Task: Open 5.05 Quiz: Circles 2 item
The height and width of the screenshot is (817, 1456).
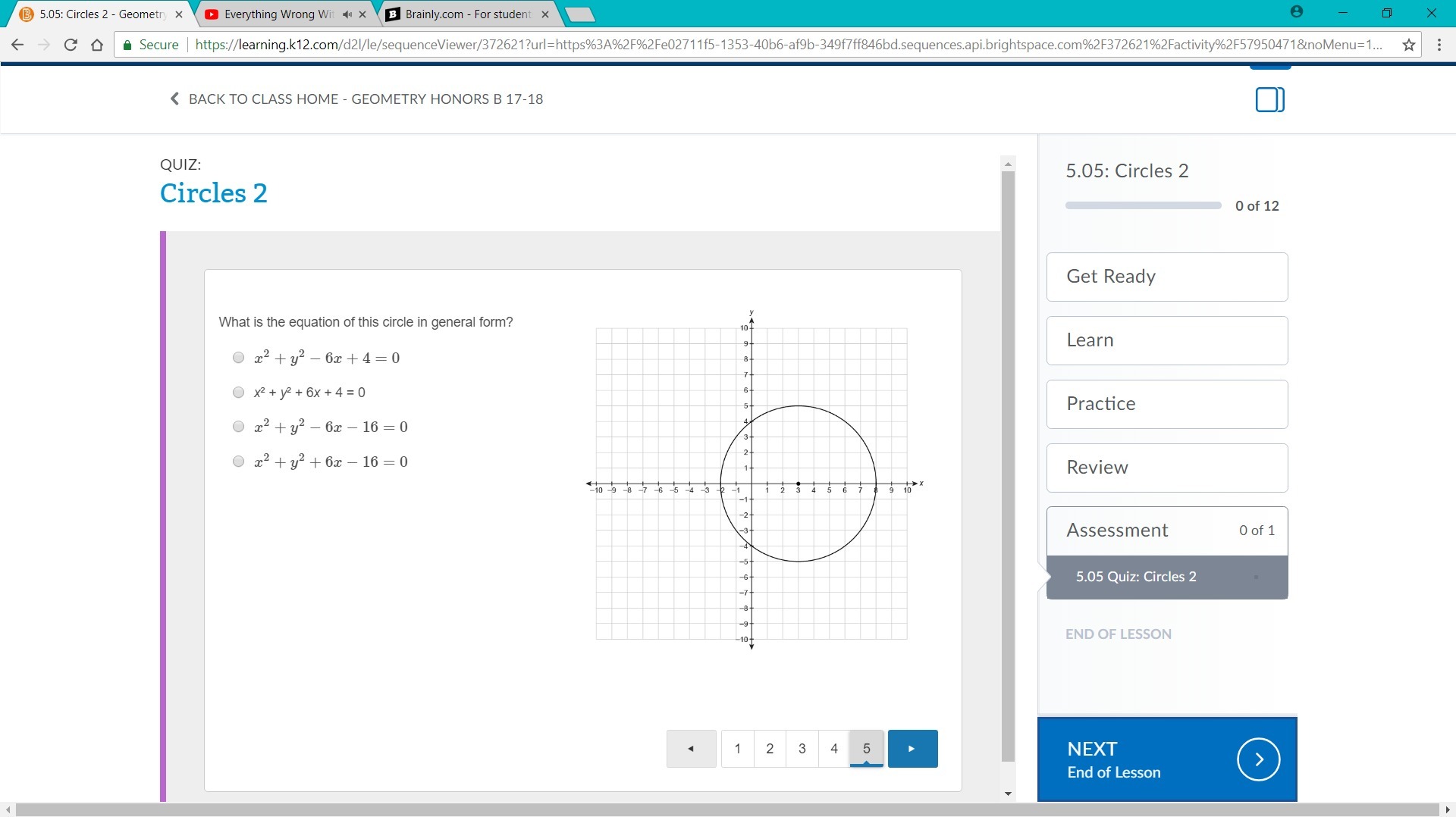Action: (x=1167, y=577)
